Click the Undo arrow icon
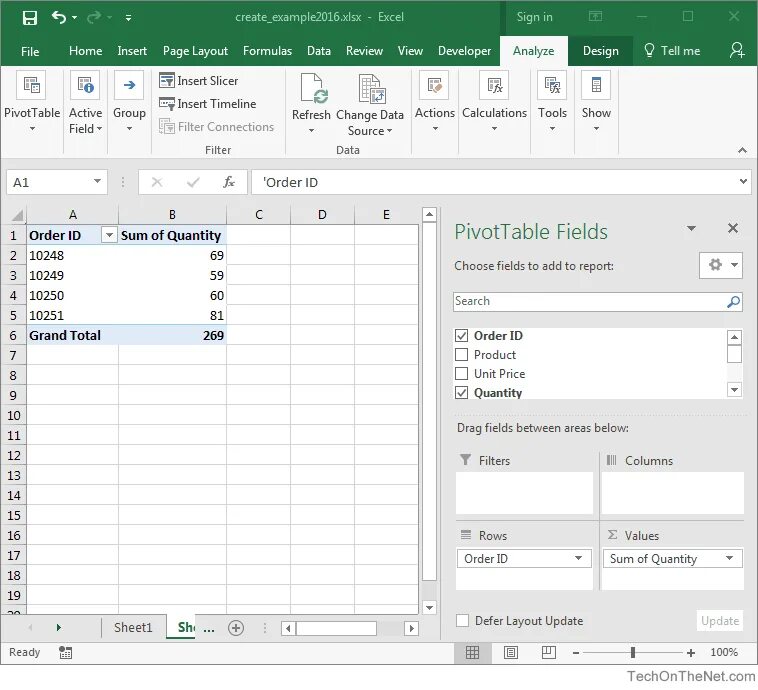Image resolution: width=758 pixels, height=690 pixels. (x=59, y=18)
